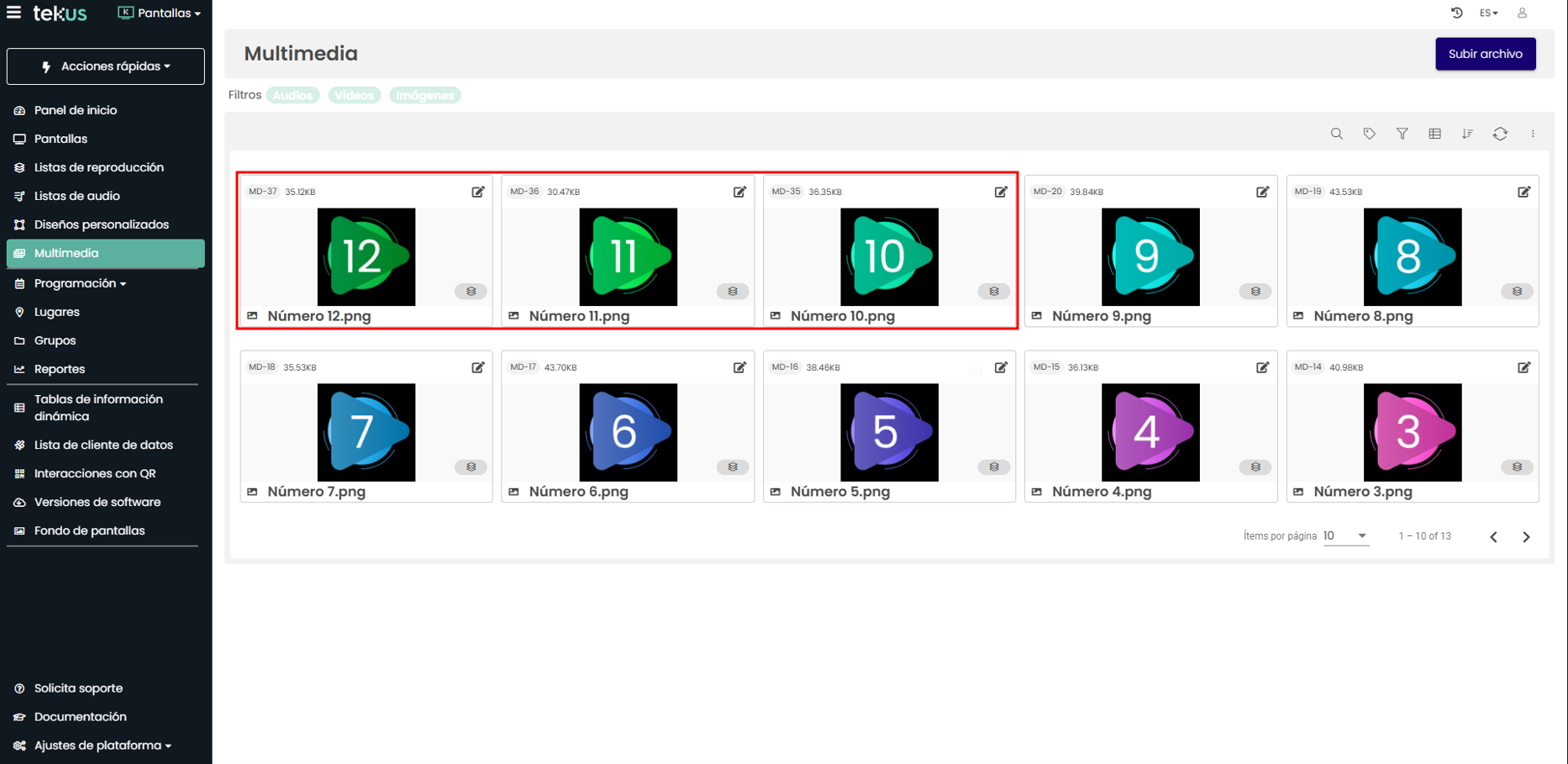
Task: Tick the checkbox on the Número 5.png card
Action: (x=975, y=368)
